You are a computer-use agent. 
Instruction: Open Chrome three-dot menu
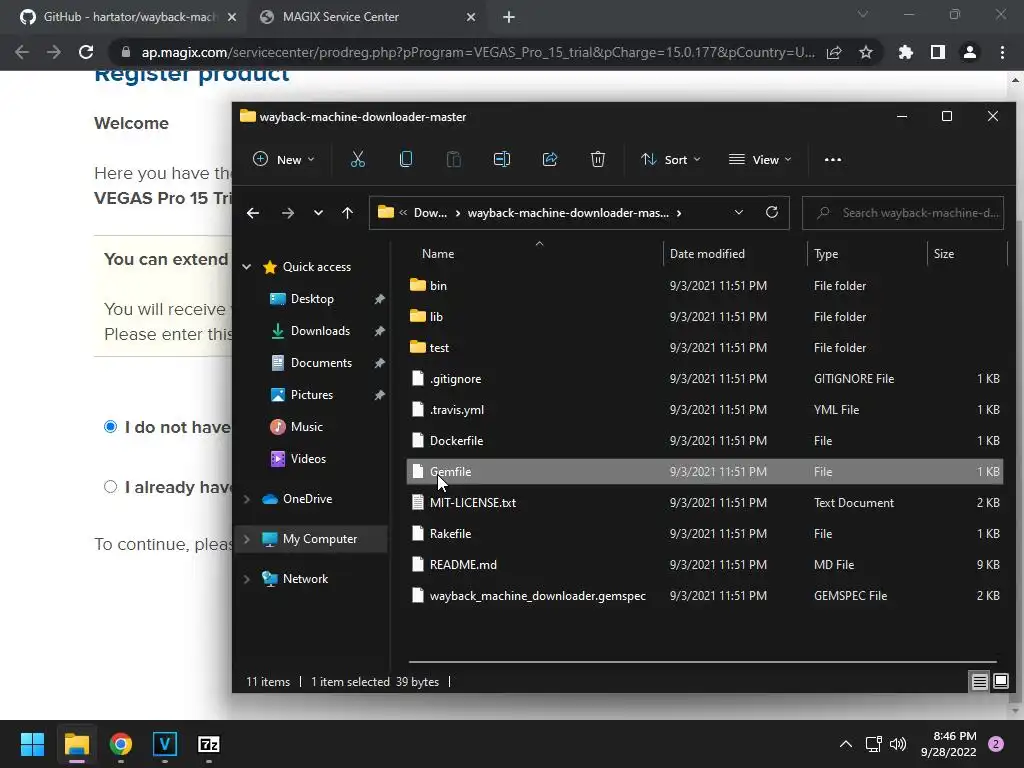(1002, 52)
